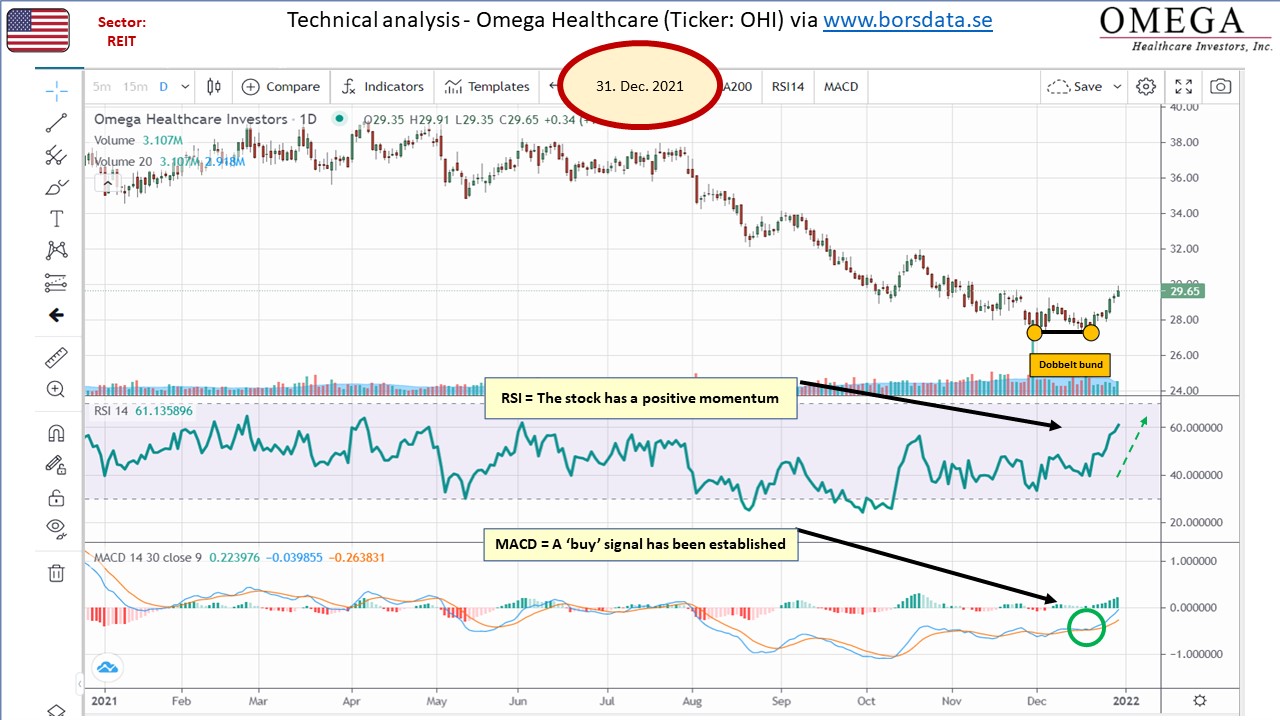The height and width of the screenshot is (720, 1280).
Task: Hide all drawings with eye icon
Action: pos(57,527)
